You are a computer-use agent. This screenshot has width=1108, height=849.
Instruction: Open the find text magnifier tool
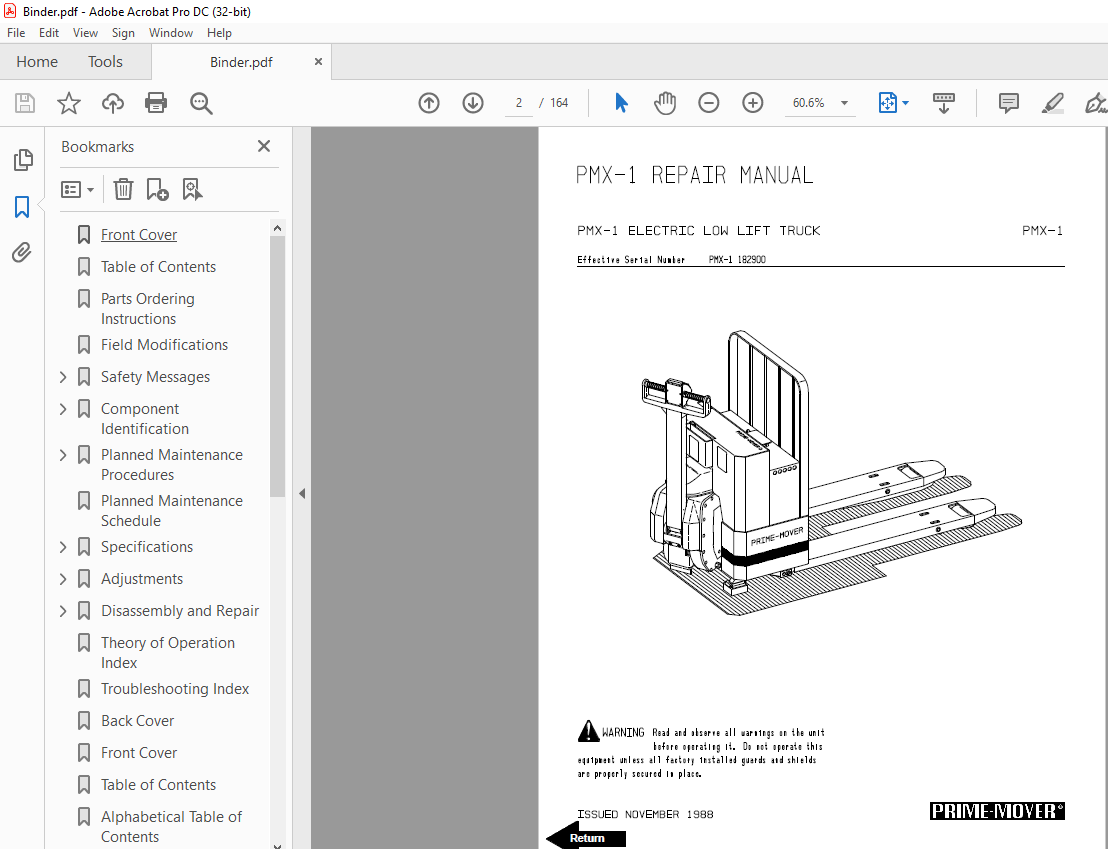click(x=201, y=103)
